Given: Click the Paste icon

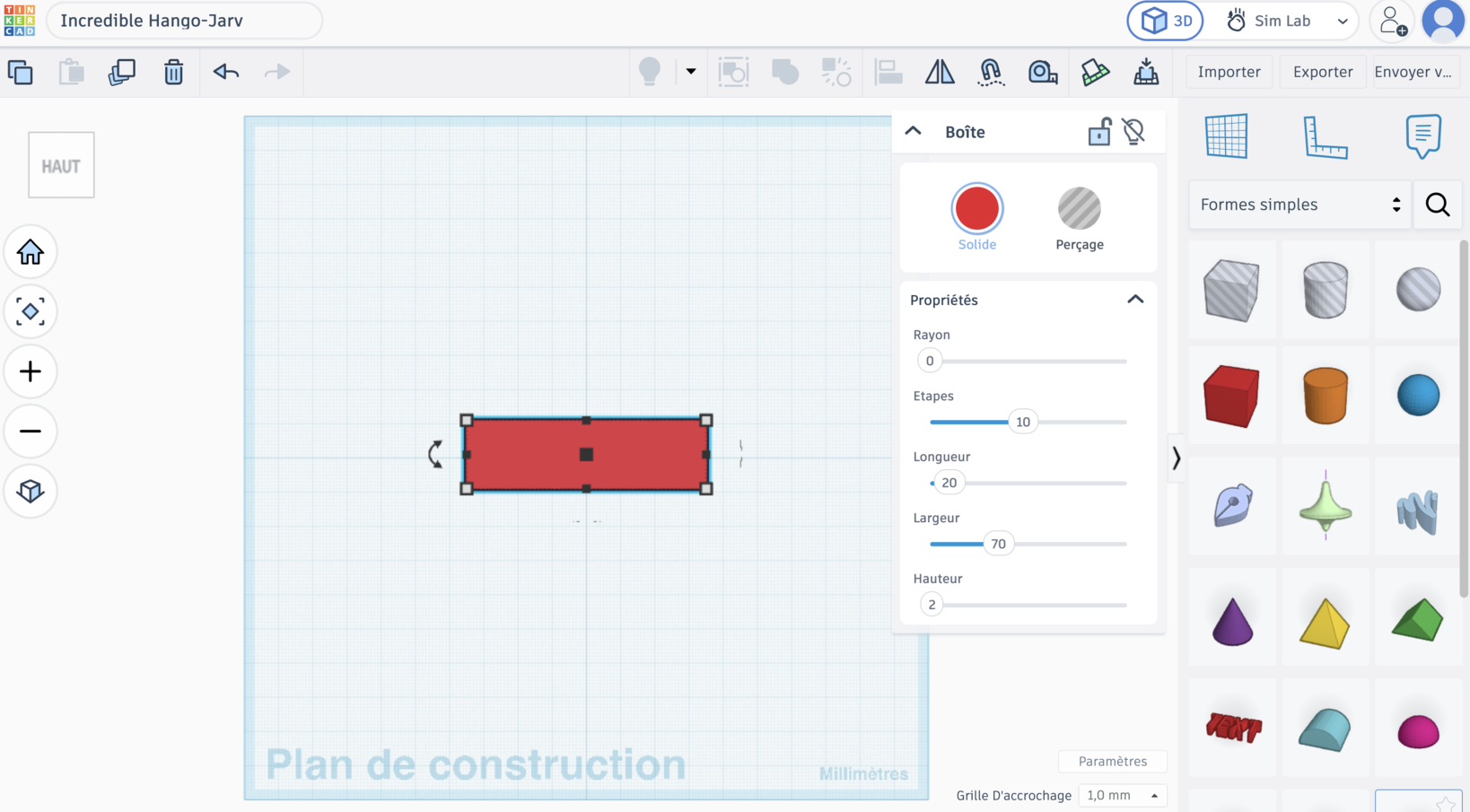Looking at the screenshot, I should point(71,72).
